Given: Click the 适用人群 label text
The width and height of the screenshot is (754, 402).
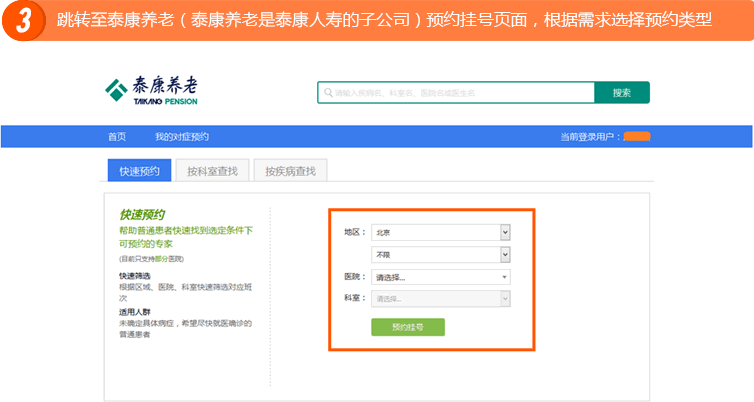Looking at the screenshot, I should tap(135, 312).
